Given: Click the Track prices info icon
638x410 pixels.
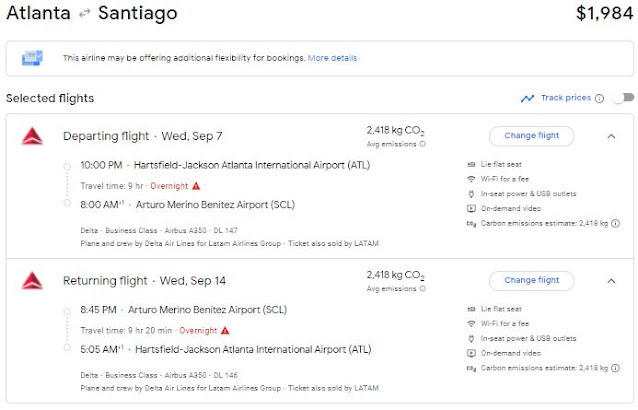Looking at the screenshot, I should pos(599,98).
